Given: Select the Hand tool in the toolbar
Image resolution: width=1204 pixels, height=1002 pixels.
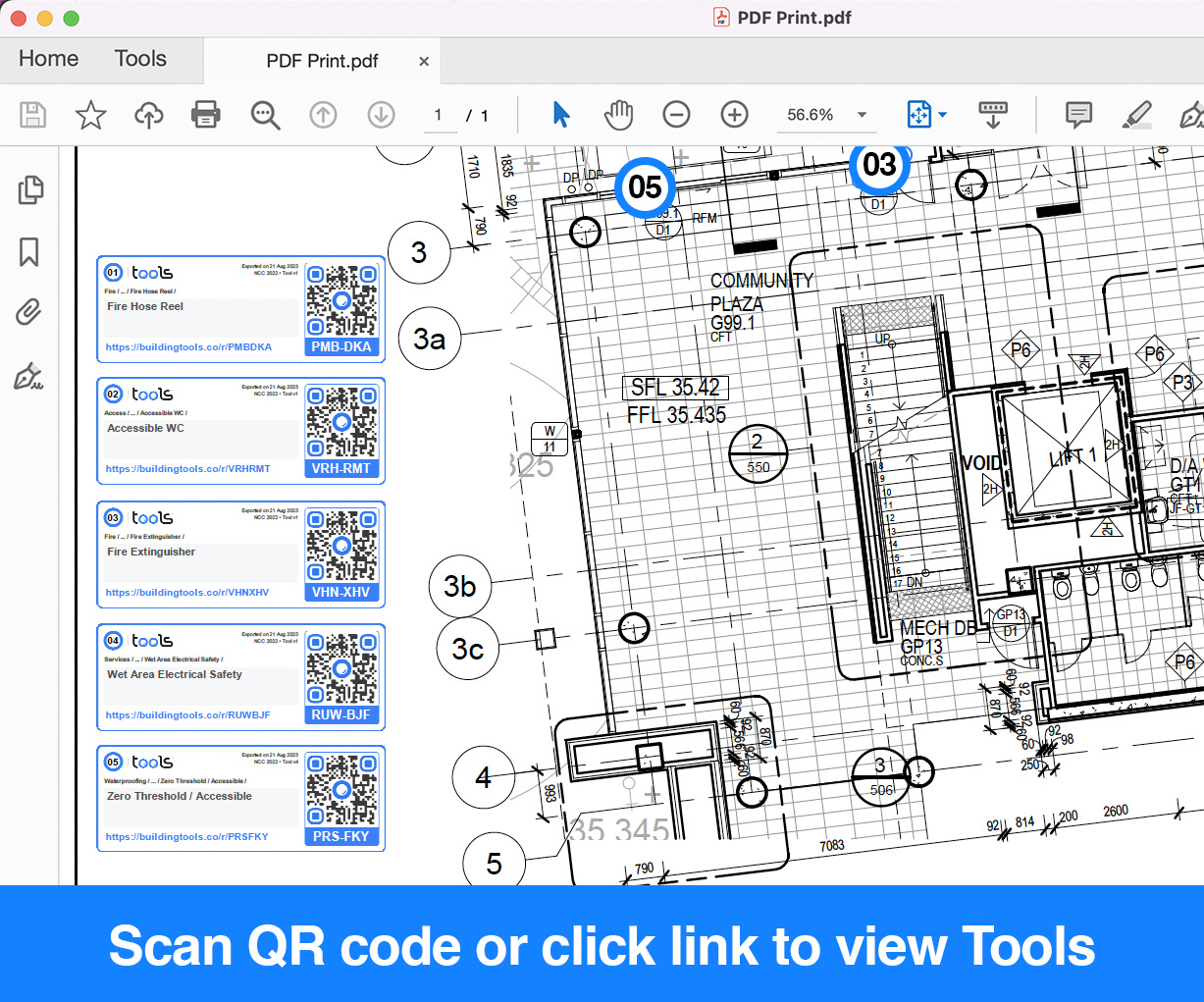Looking at the screenshot, I should 618,115.
